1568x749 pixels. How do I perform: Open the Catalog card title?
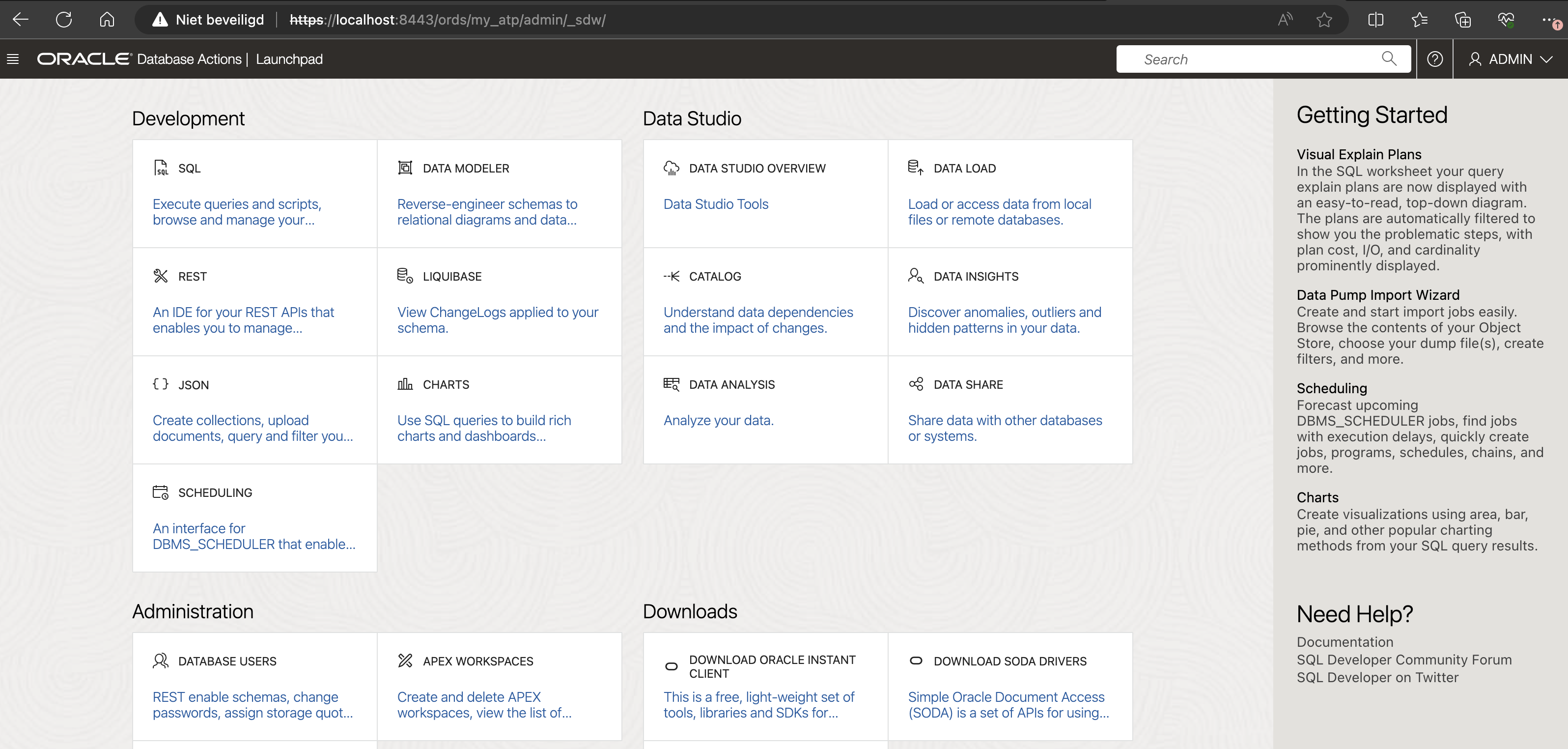click(715, 277)
